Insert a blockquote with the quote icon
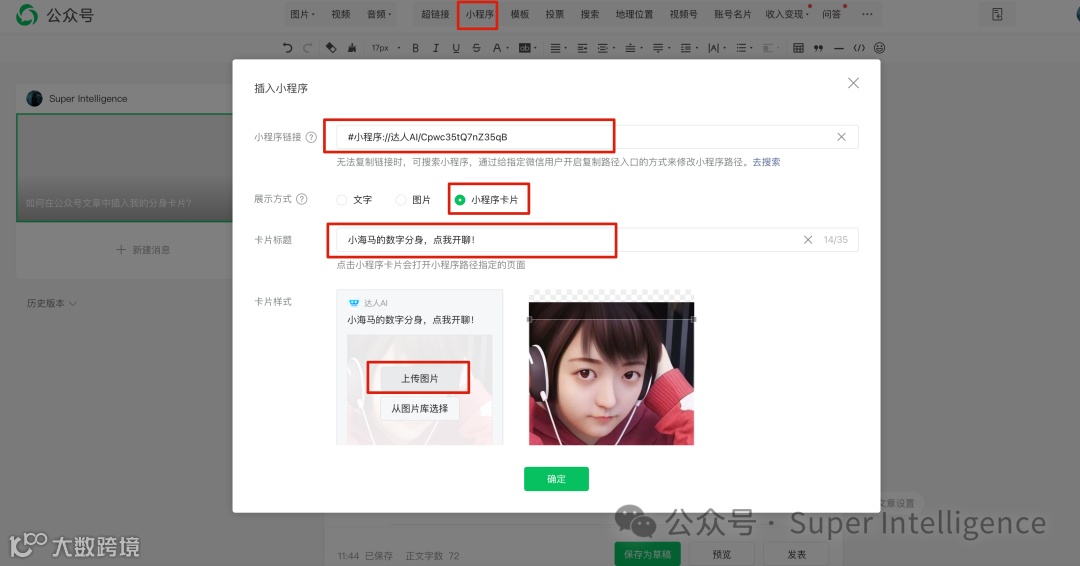This screenshot has height=566, width=1080. (818, 48)
